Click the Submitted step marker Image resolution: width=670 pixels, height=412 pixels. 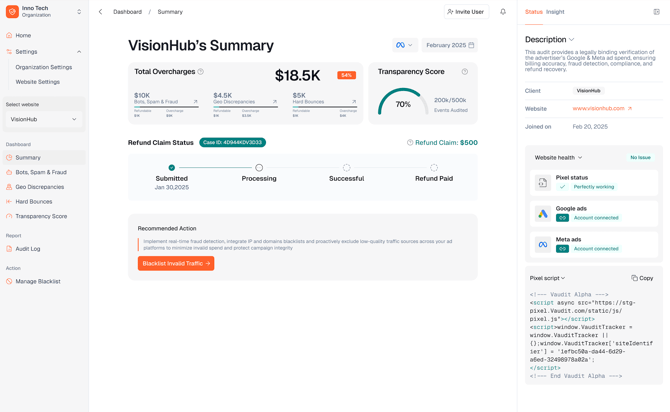pos(171,168)
